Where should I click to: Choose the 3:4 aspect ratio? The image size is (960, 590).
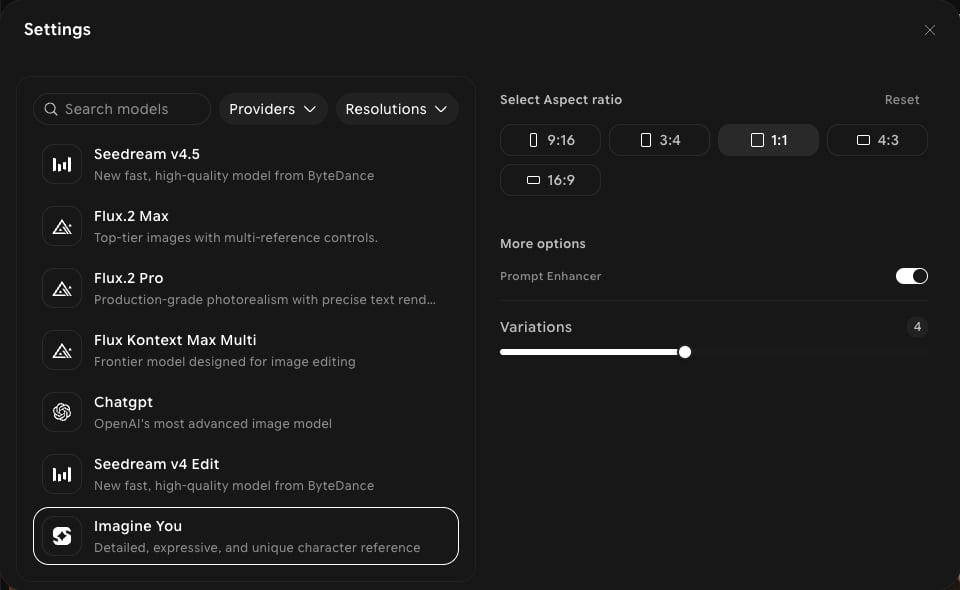(659, 140)
